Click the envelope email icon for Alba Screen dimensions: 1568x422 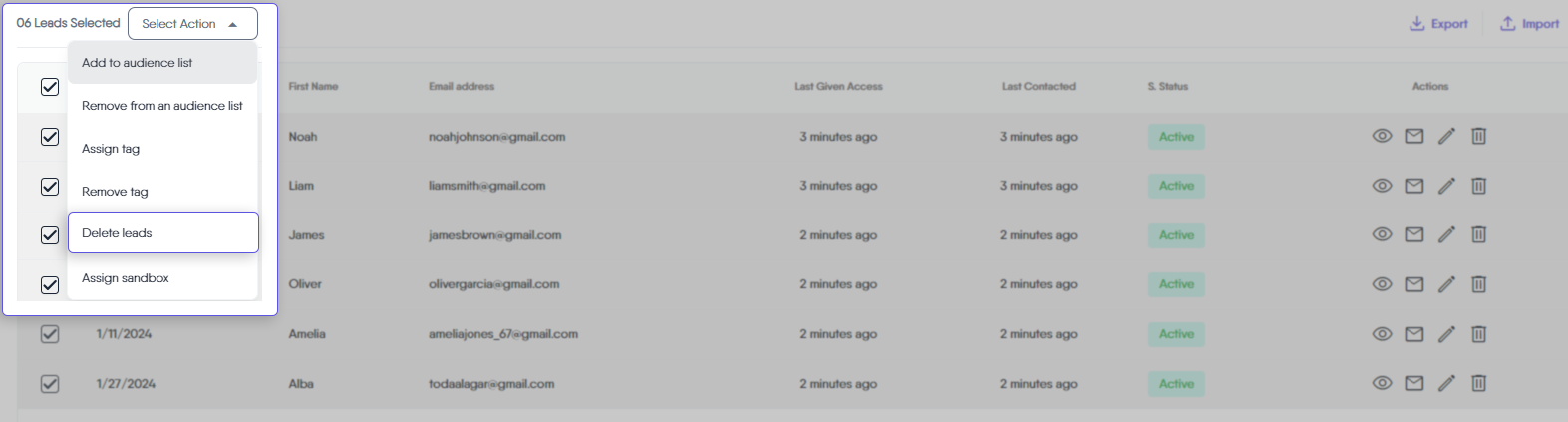tap(1414, 383)
